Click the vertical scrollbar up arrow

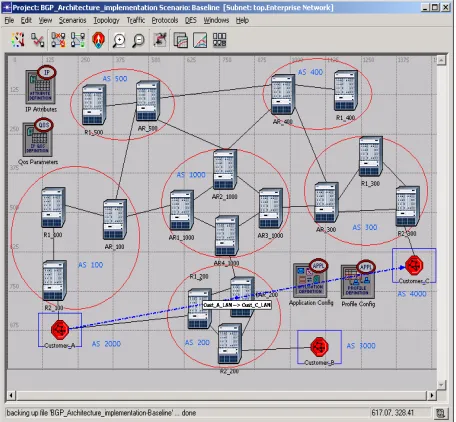[441, 60]
